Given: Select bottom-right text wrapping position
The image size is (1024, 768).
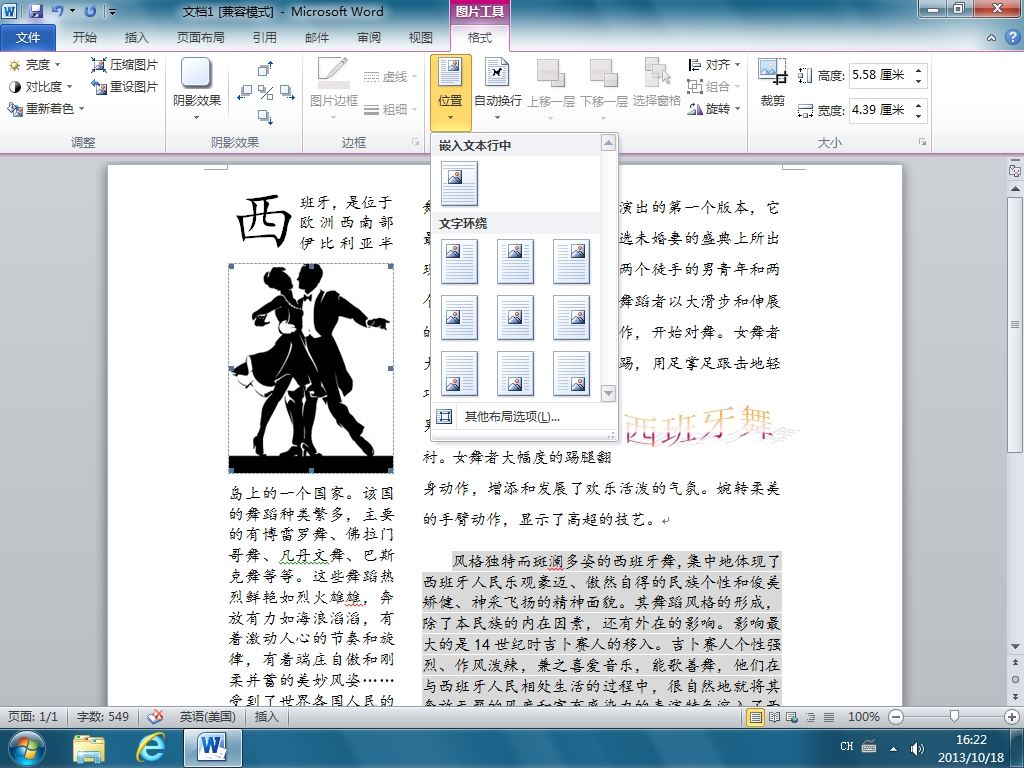Looking at the screenshot, I should coord(571,374).
